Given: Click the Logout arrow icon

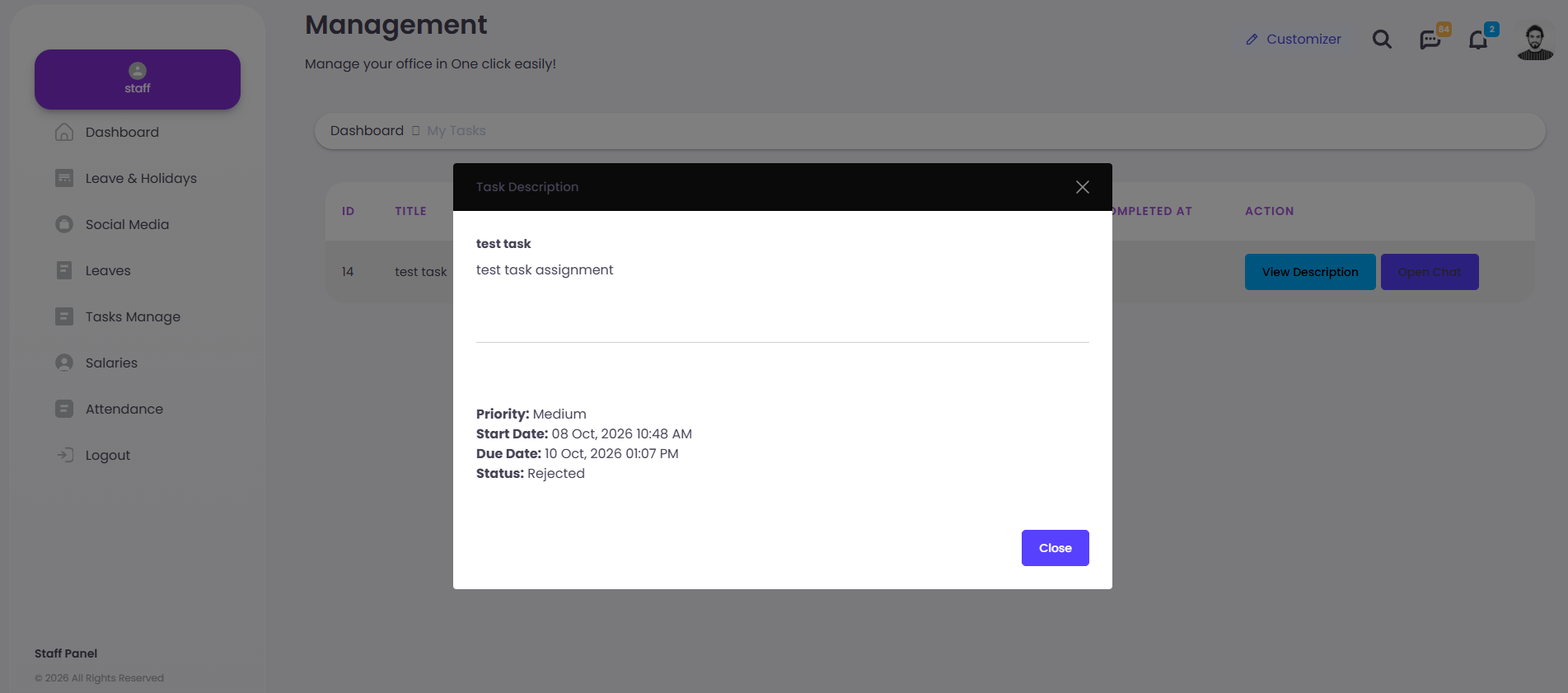Looking at the screenshot, I should coord(64,455).
